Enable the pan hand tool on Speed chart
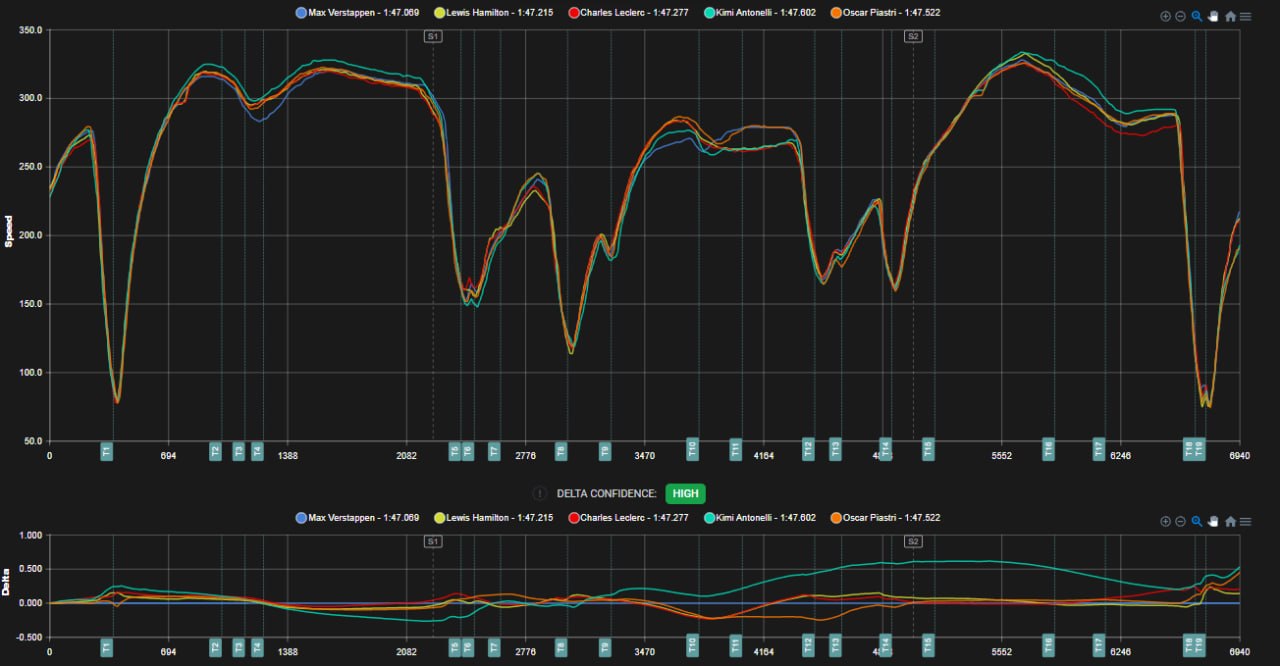 (x=1212, y=16)
